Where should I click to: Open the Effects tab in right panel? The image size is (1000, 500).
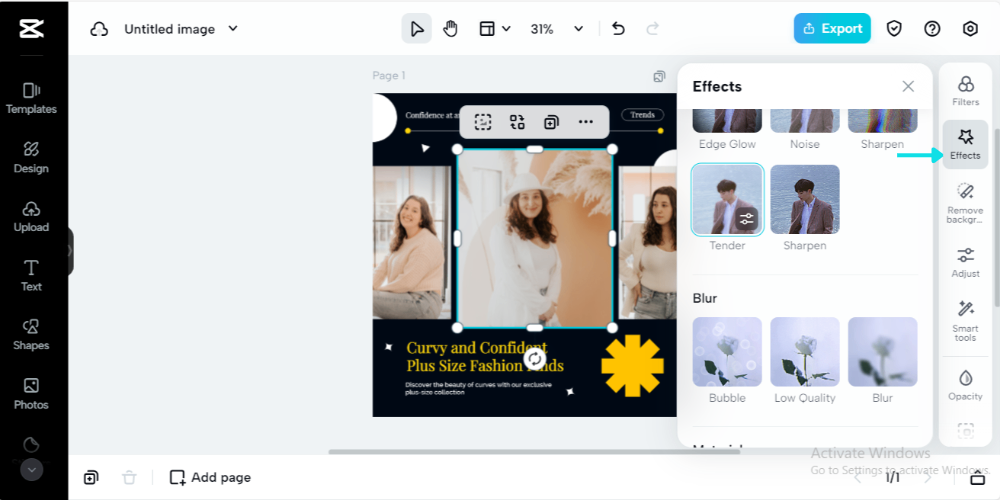coord(966,144)
